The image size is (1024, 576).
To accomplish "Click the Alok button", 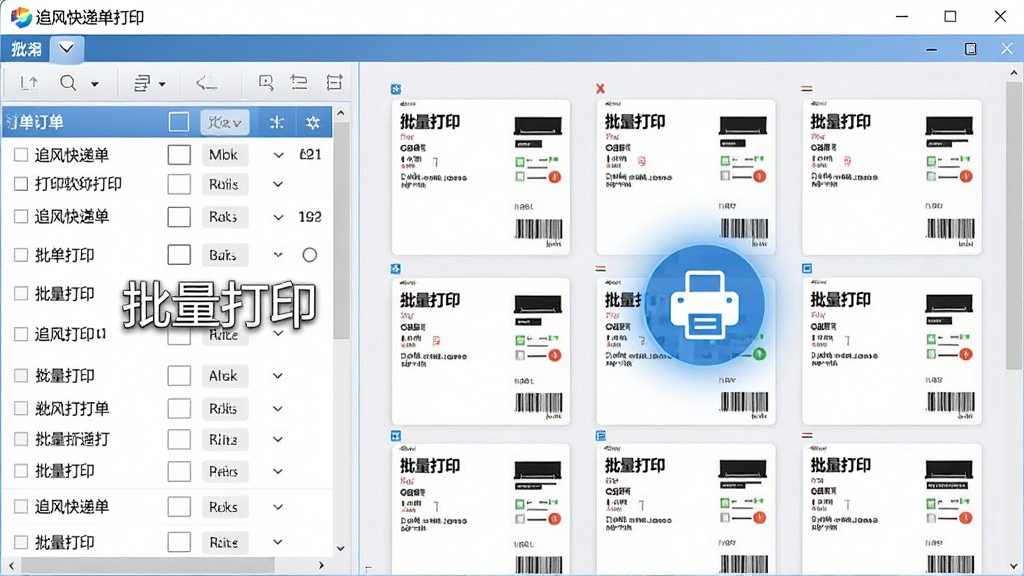I will coord(224,376).
